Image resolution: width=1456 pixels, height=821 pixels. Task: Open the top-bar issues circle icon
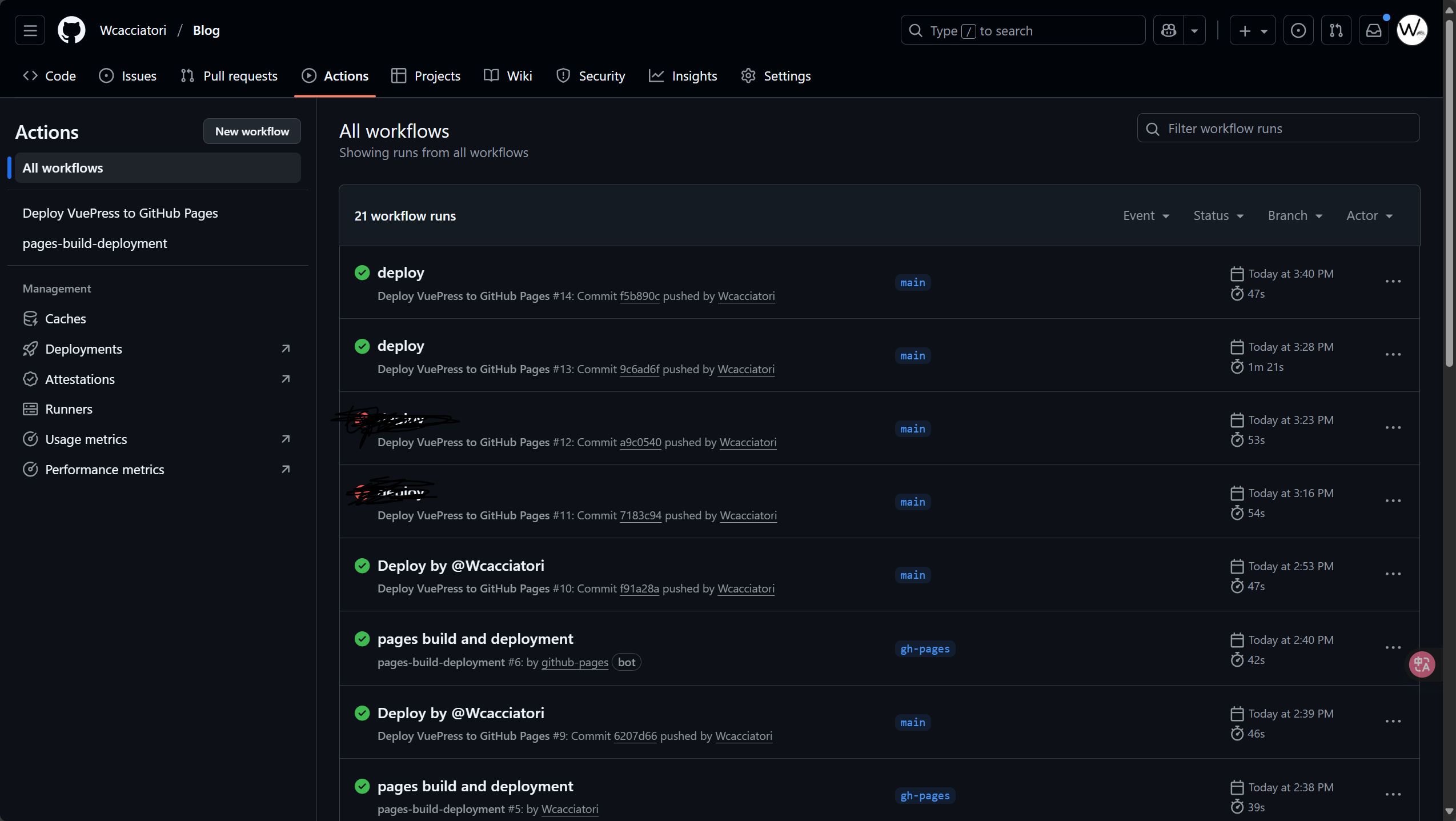[1298, 30]
